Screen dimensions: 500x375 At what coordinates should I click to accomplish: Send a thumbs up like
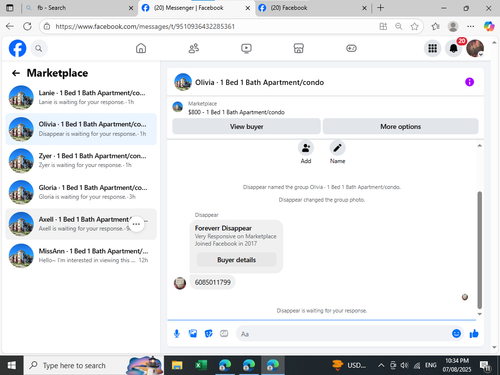[474, 333]
